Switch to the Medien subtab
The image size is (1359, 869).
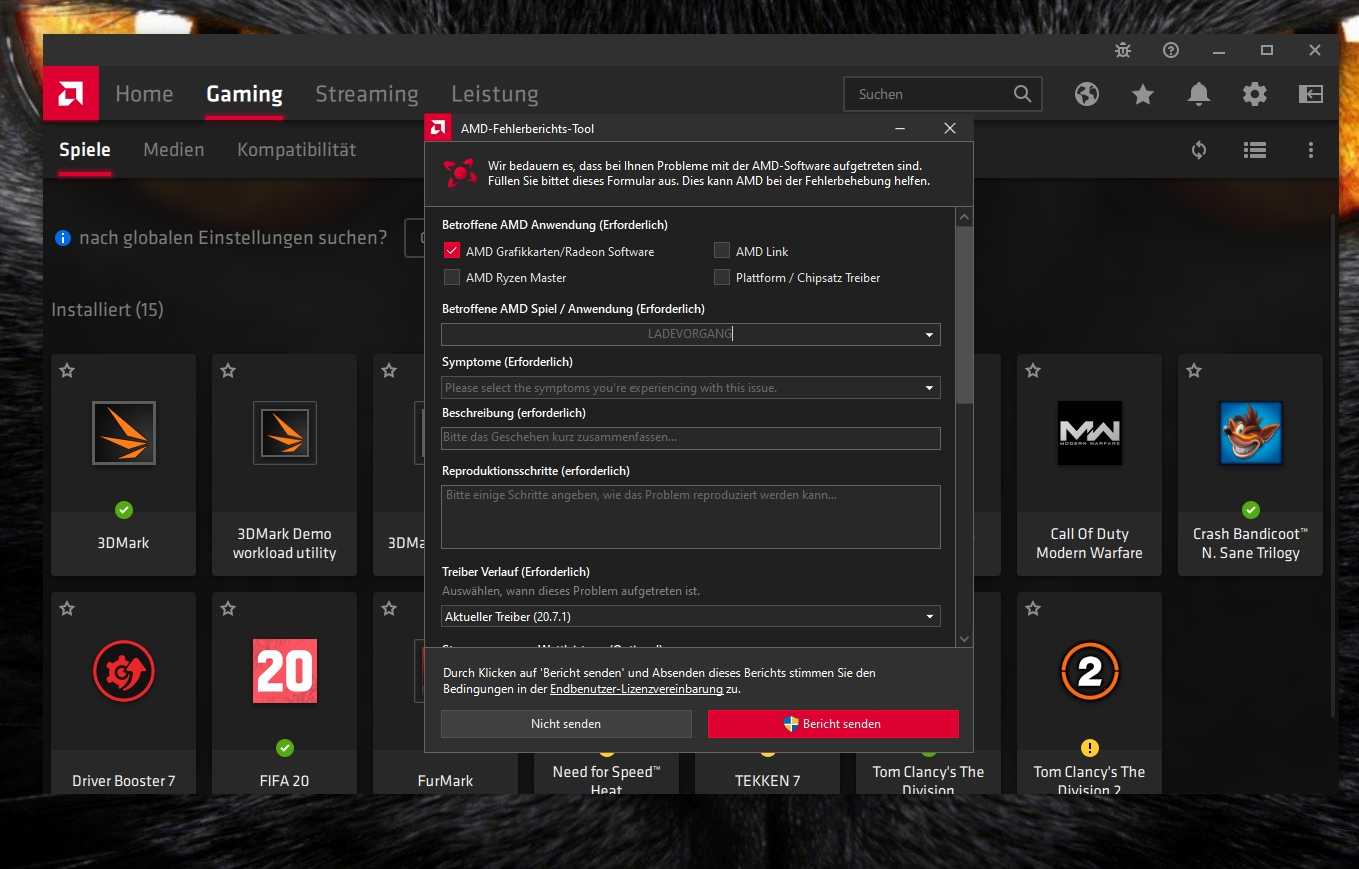(x=174, y=150)
